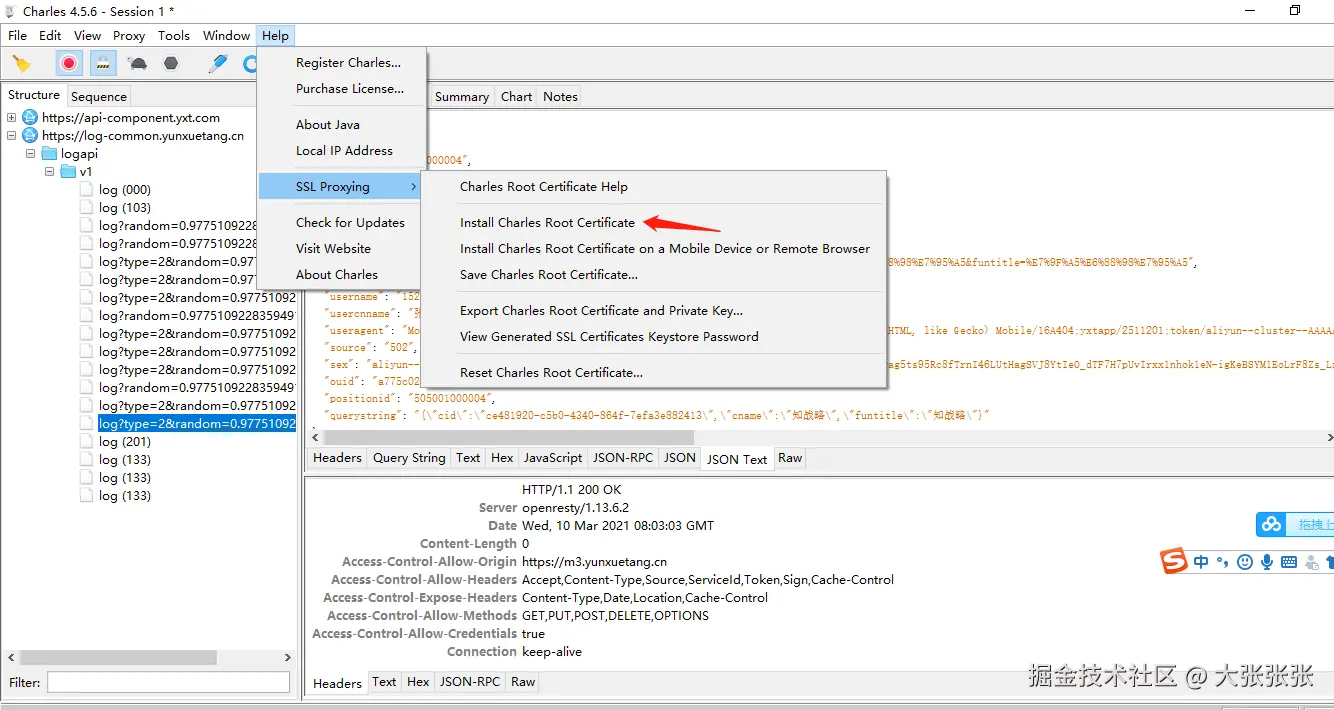Click the IME user account icon

coord(1311,563)
